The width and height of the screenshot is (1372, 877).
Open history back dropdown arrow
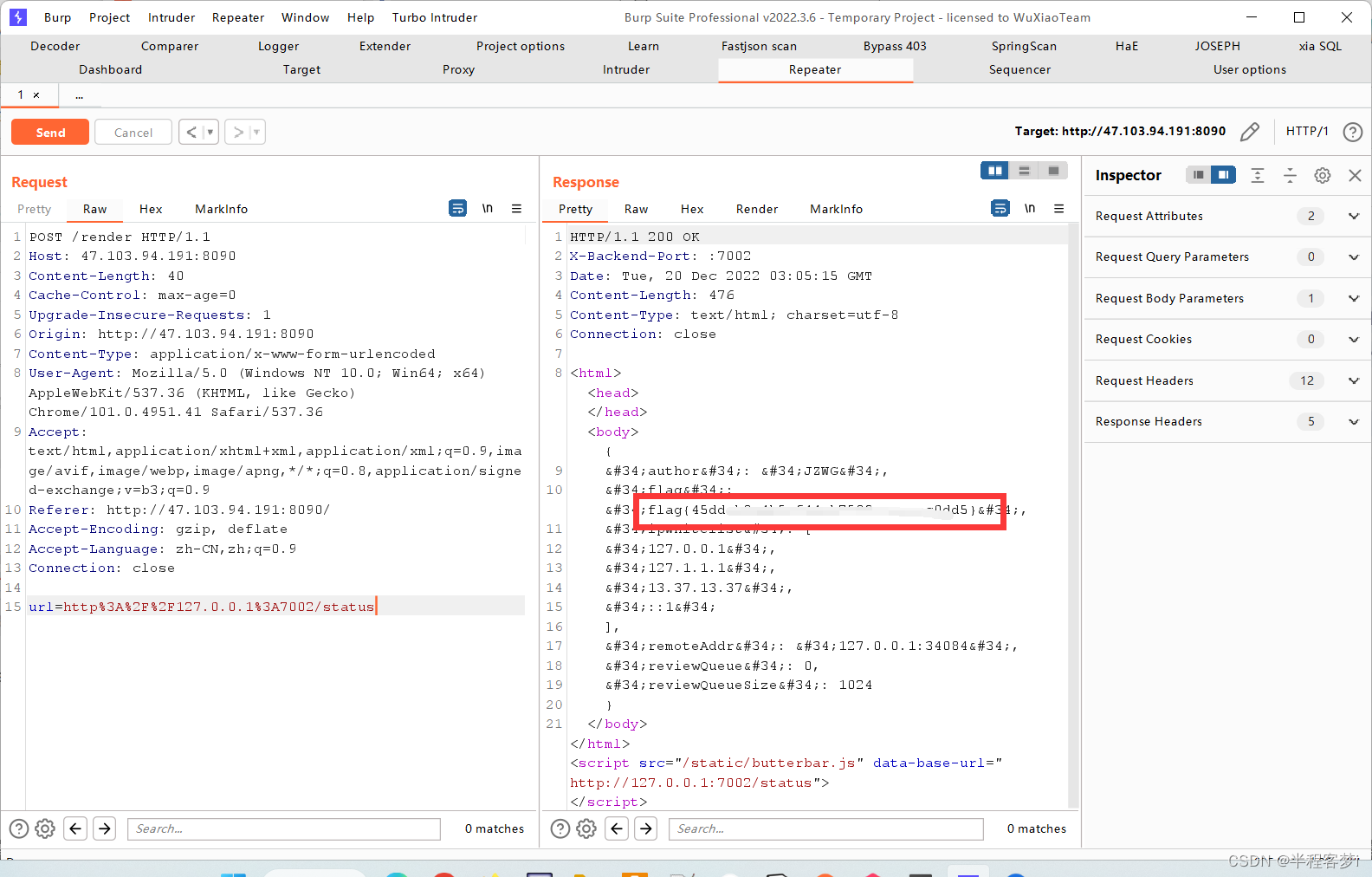pyautogui.click(x=210, y=132)
